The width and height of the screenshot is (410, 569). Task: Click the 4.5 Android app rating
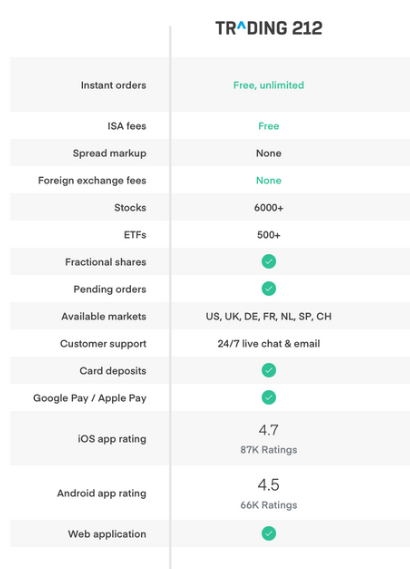click(x=268, y=485)
